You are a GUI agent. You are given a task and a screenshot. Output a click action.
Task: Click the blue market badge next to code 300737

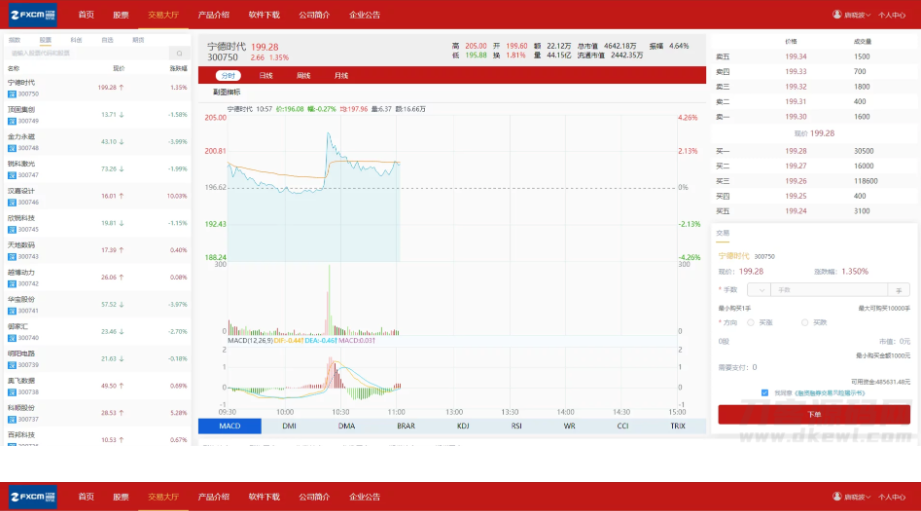12,419
